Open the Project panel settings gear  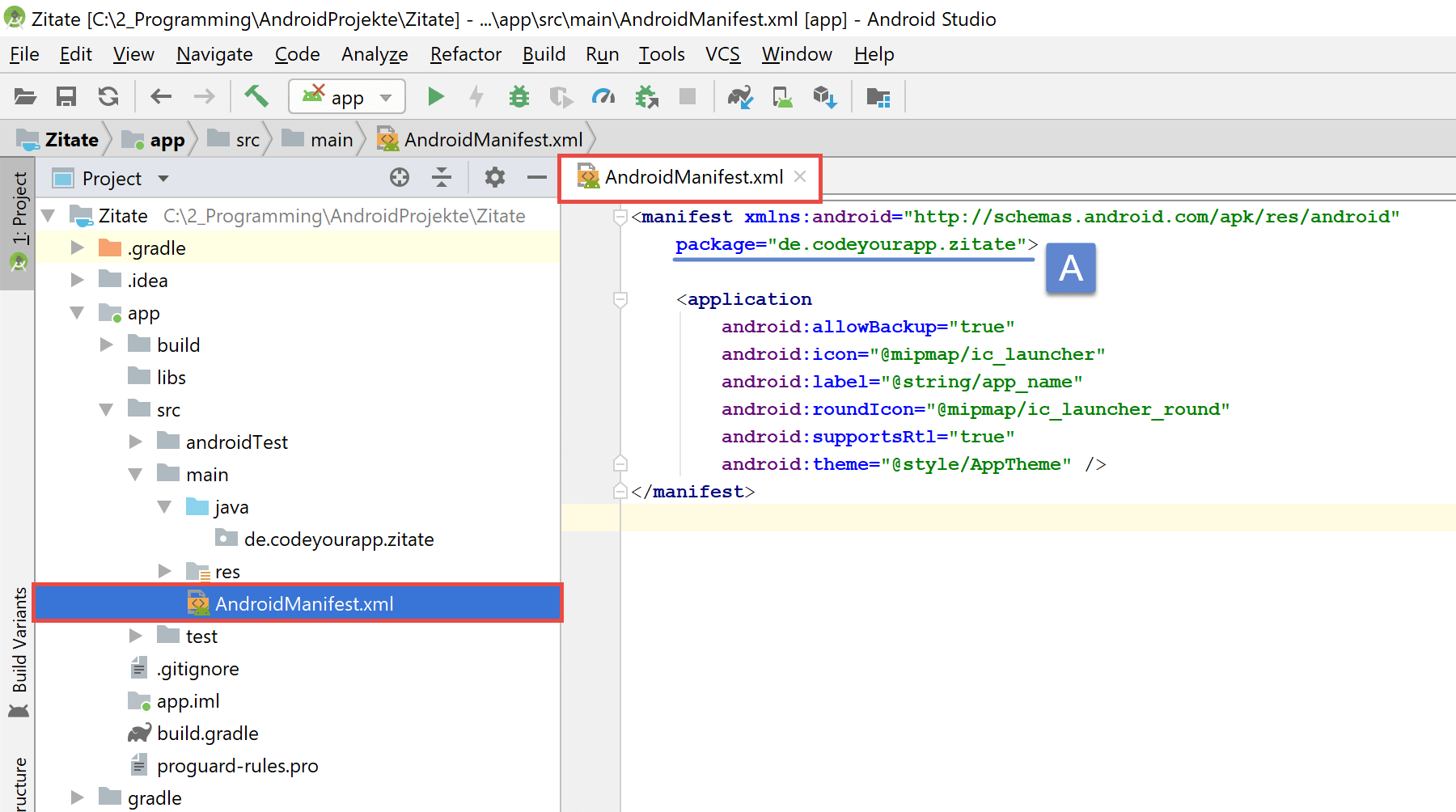[x=495, y=177]
